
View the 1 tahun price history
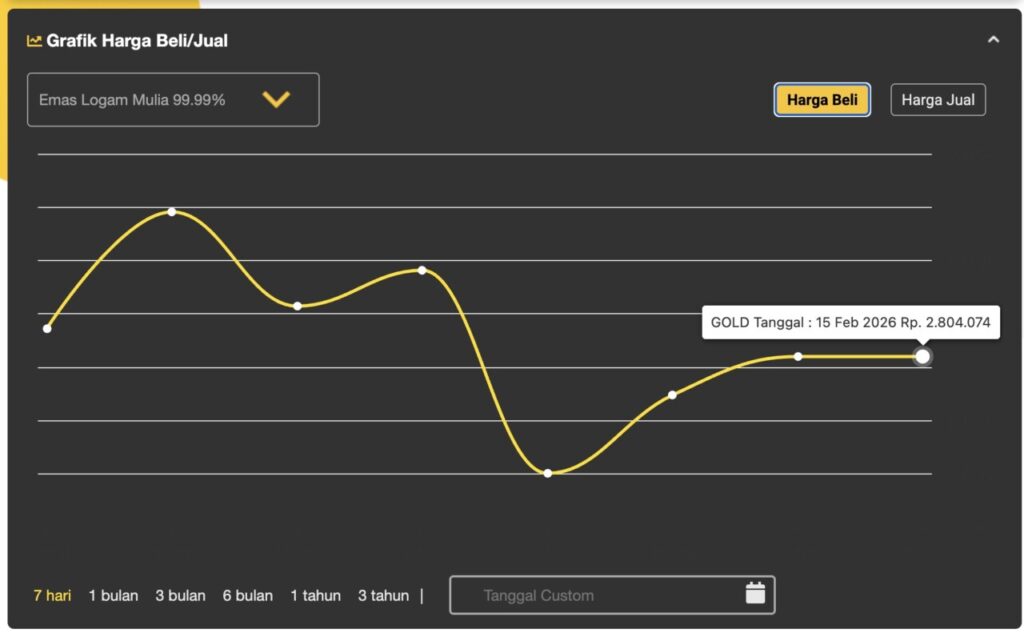point(315,596)
